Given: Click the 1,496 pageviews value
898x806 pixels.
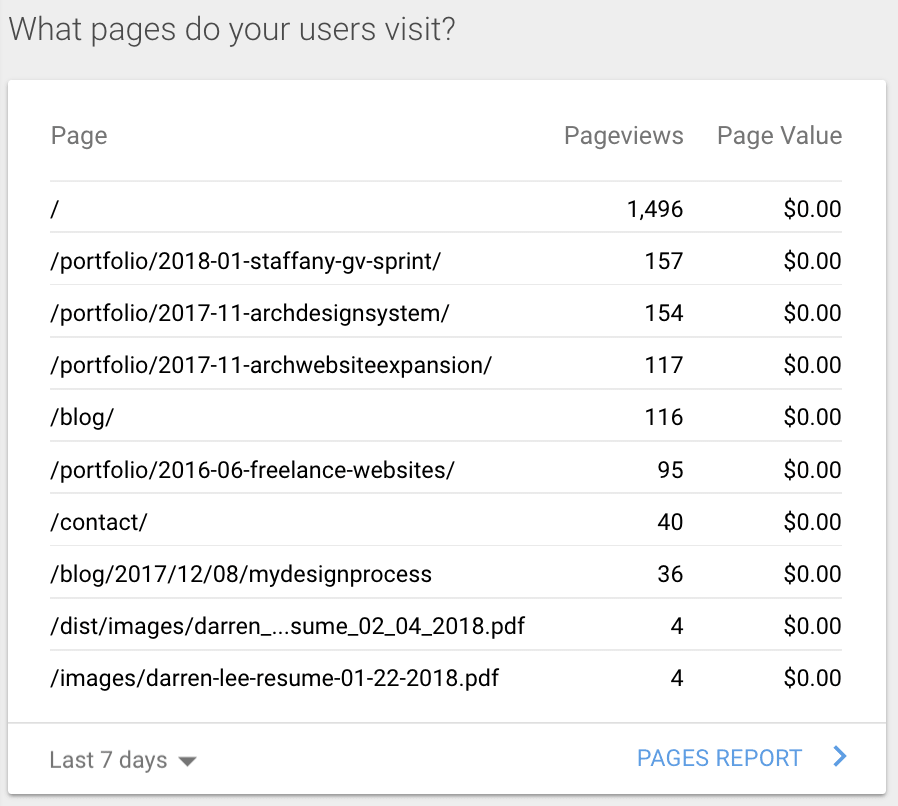Looking at the screenshot, I should tap(654, 209).
